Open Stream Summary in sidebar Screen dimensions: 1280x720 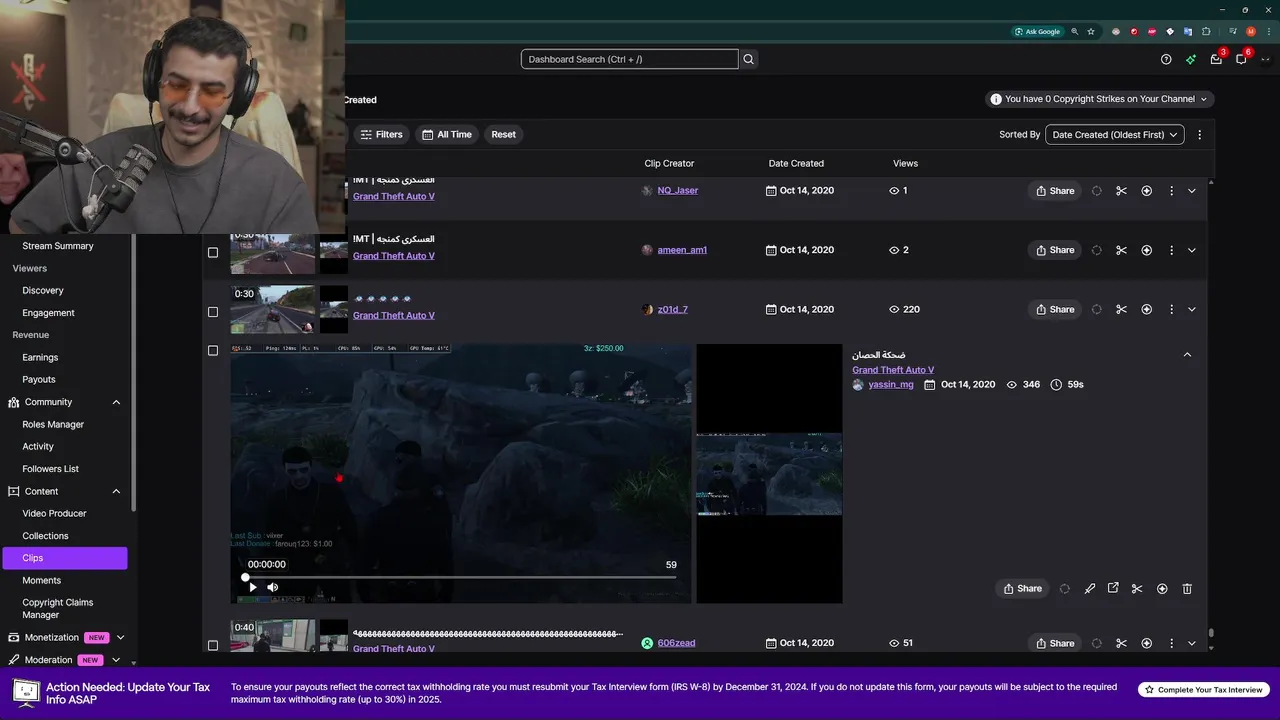[x=58, y=246]
